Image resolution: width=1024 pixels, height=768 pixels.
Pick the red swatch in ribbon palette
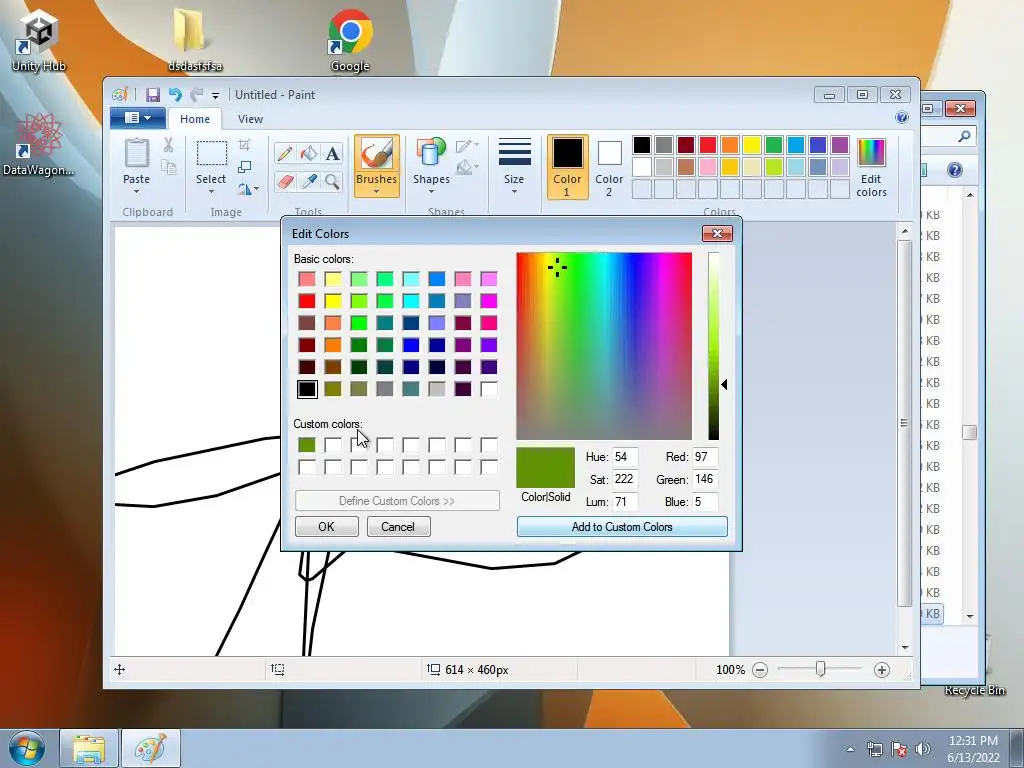tap(707, 145)
